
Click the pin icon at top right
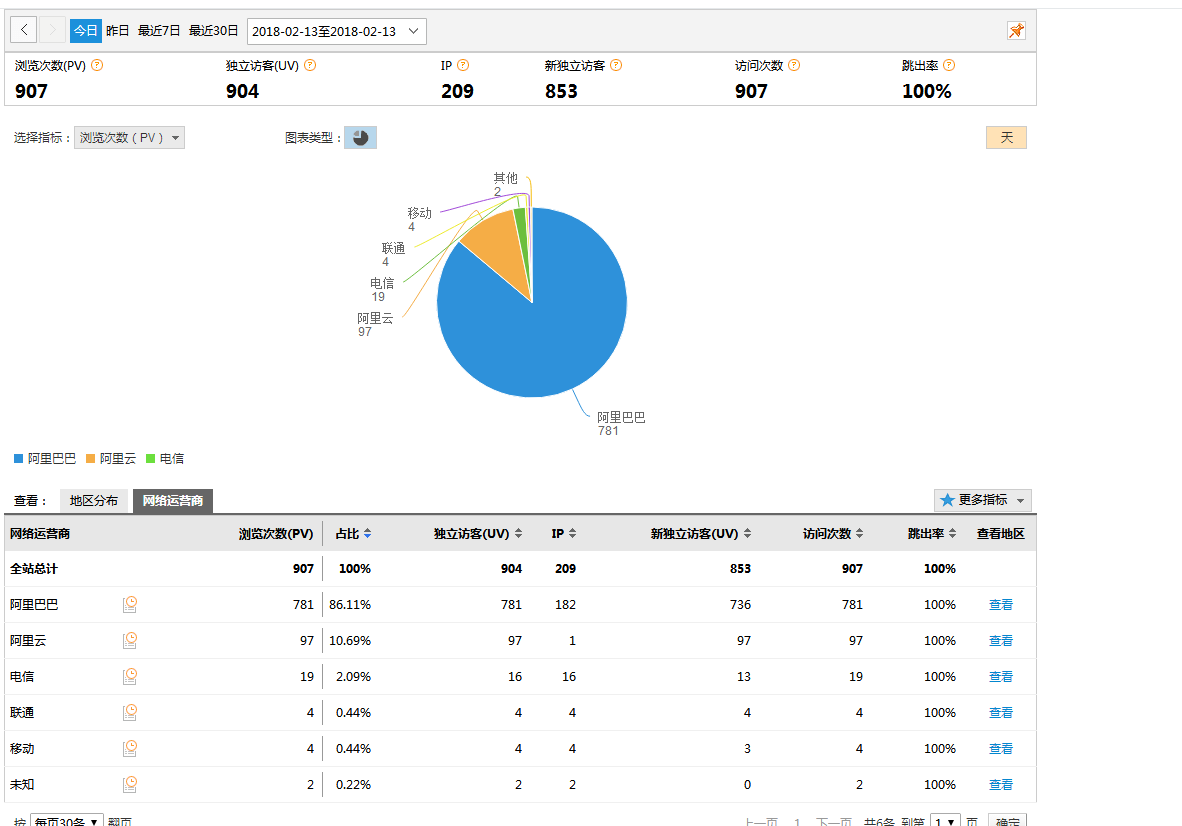pos(1016,31)
